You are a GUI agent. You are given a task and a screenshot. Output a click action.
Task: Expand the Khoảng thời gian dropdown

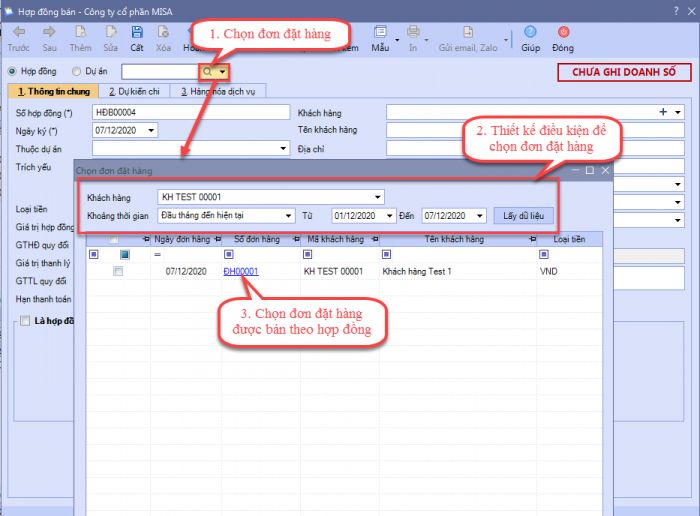tap(289, 215)
